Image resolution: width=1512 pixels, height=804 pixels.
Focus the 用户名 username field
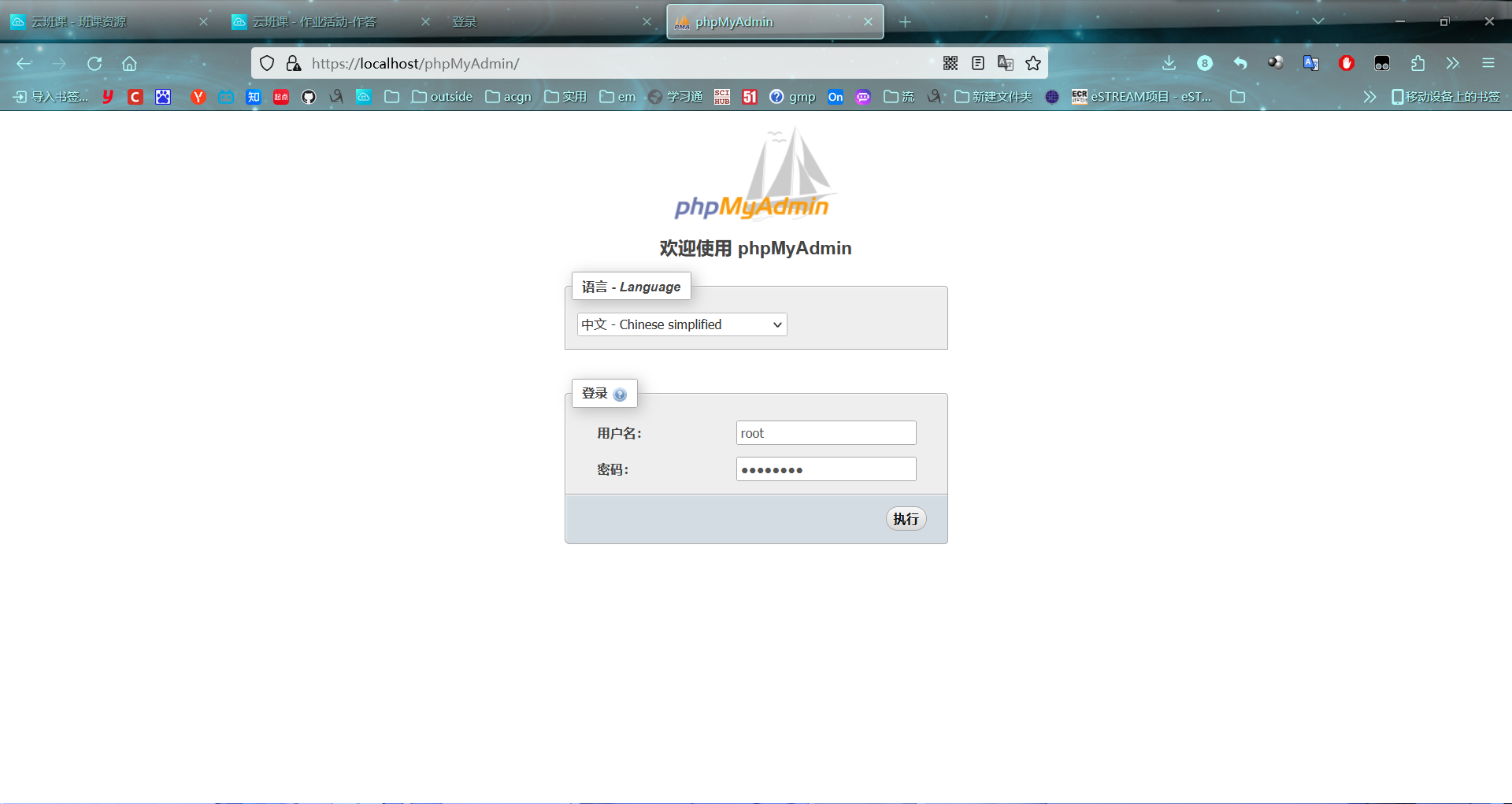coord(826,433)
